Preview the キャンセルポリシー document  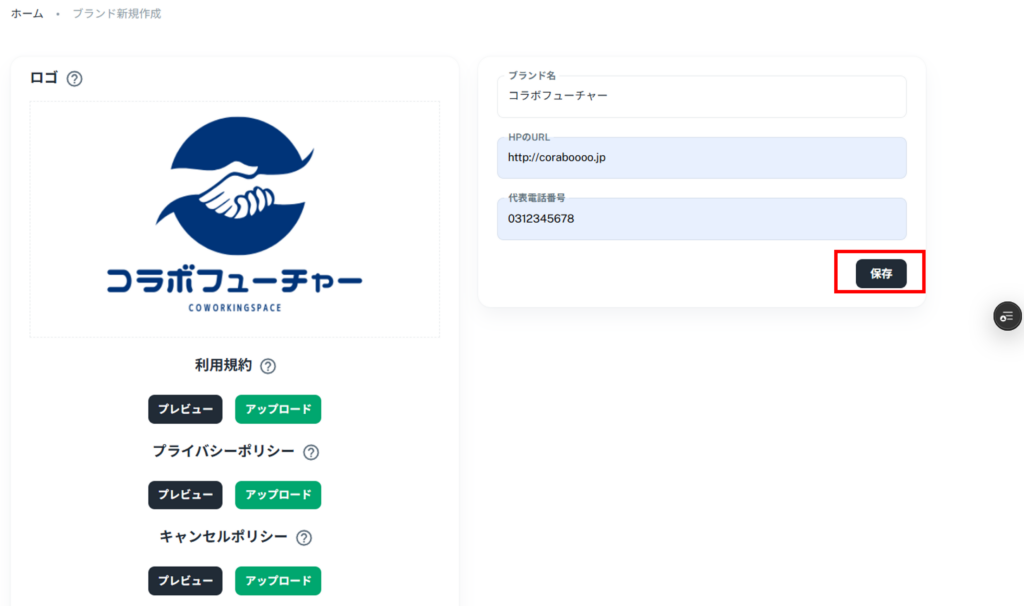(x=185, y=581)
